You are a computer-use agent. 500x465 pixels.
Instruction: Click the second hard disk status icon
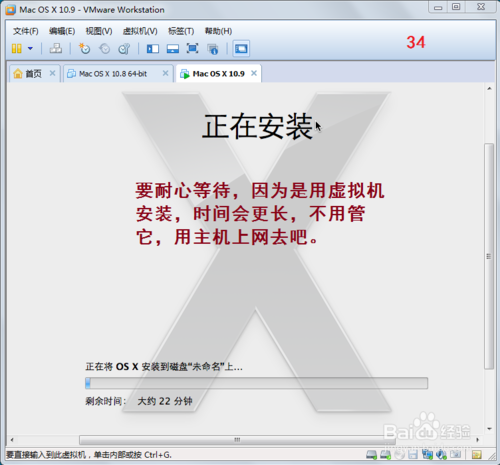coord(385,454)
